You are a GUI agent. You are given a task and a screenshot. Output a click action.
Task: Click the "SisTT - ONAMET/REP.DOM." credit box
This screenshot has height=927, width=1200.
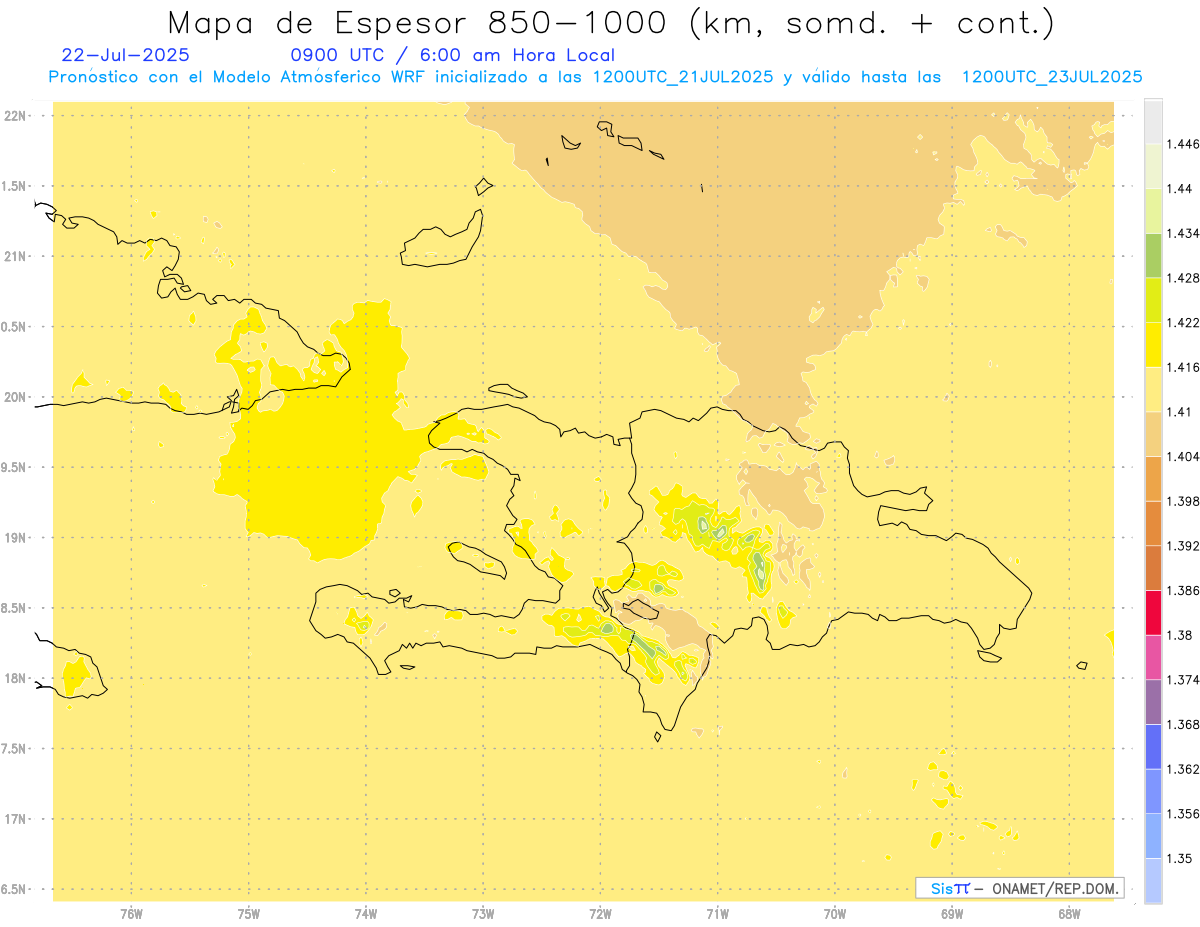pyautogui.click(x=1020, y=888)
